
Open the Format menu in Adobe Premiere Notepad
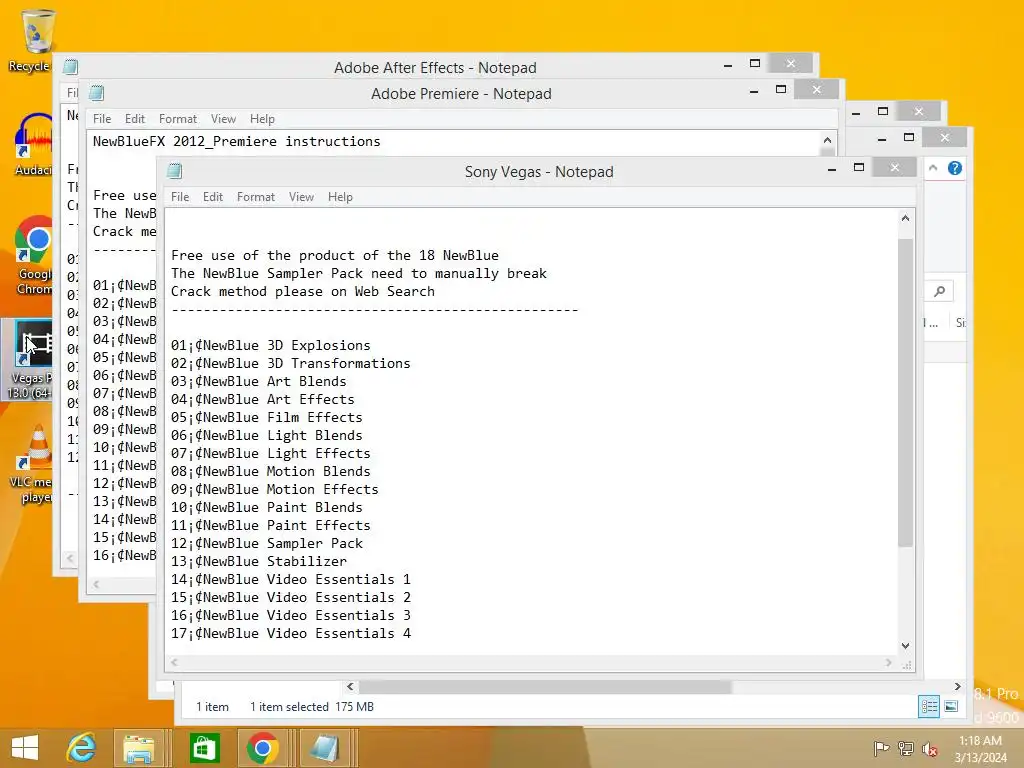[178, 119]
